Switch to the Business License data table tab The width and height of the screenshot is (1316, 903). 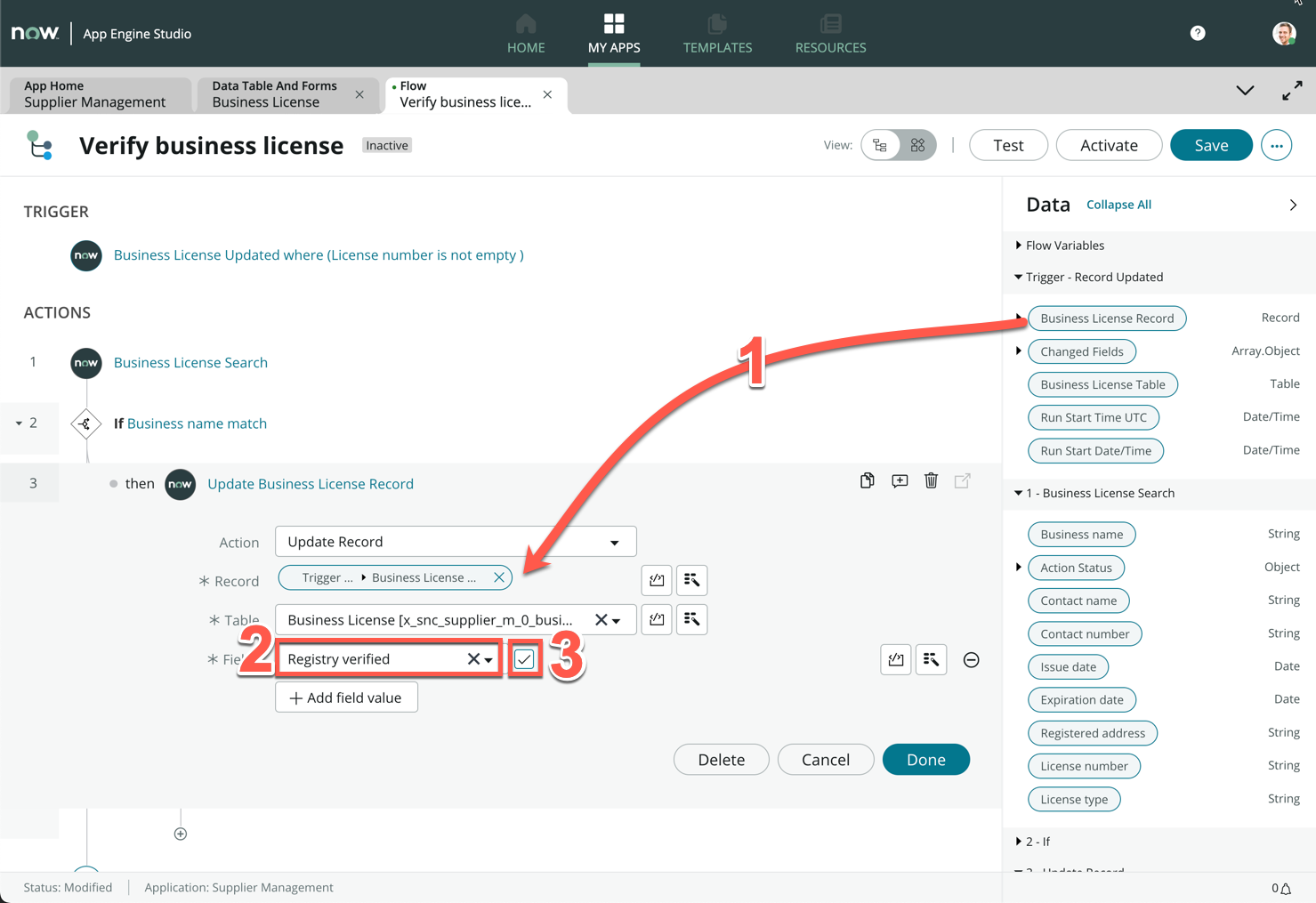click(275, 94)
